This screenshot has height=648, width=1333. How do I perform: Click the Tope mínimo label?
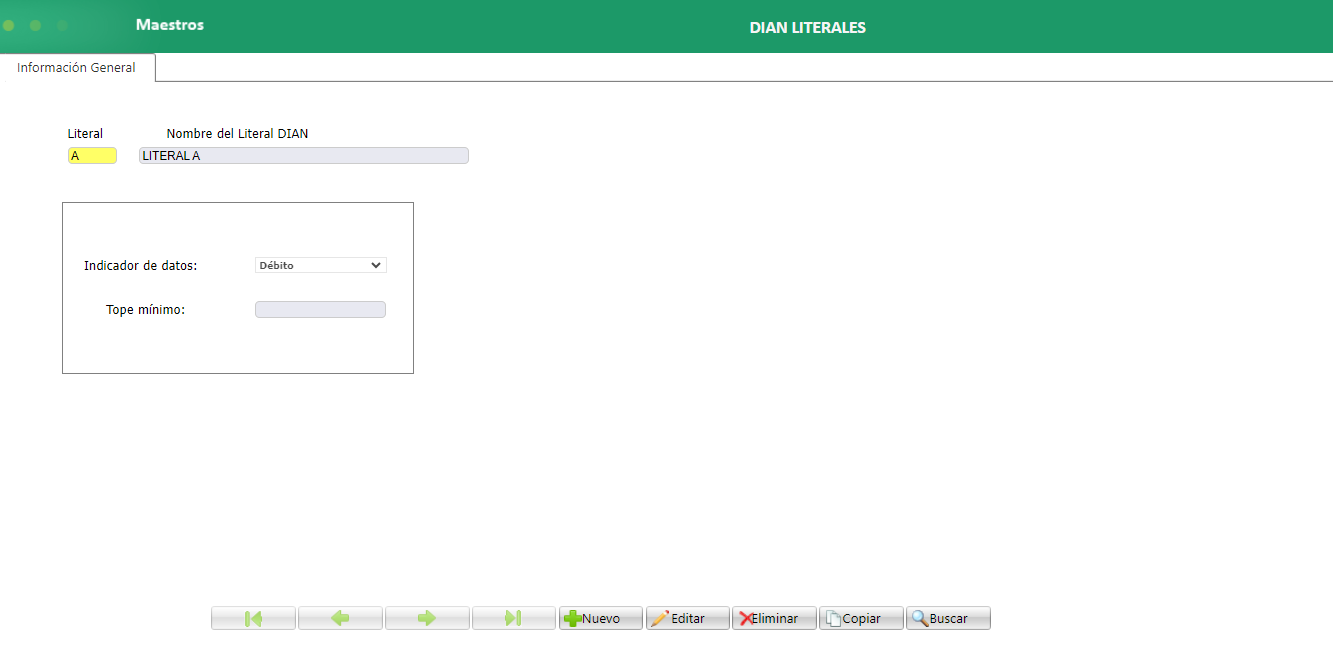pyautogui.click(x=146, y=310)
